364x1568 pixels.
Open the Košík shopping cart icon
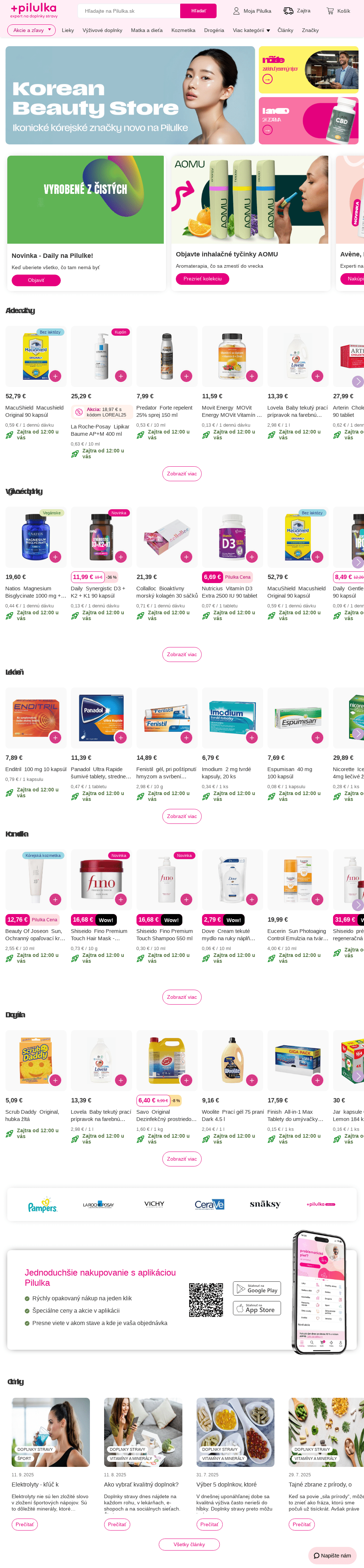point(330,11)
